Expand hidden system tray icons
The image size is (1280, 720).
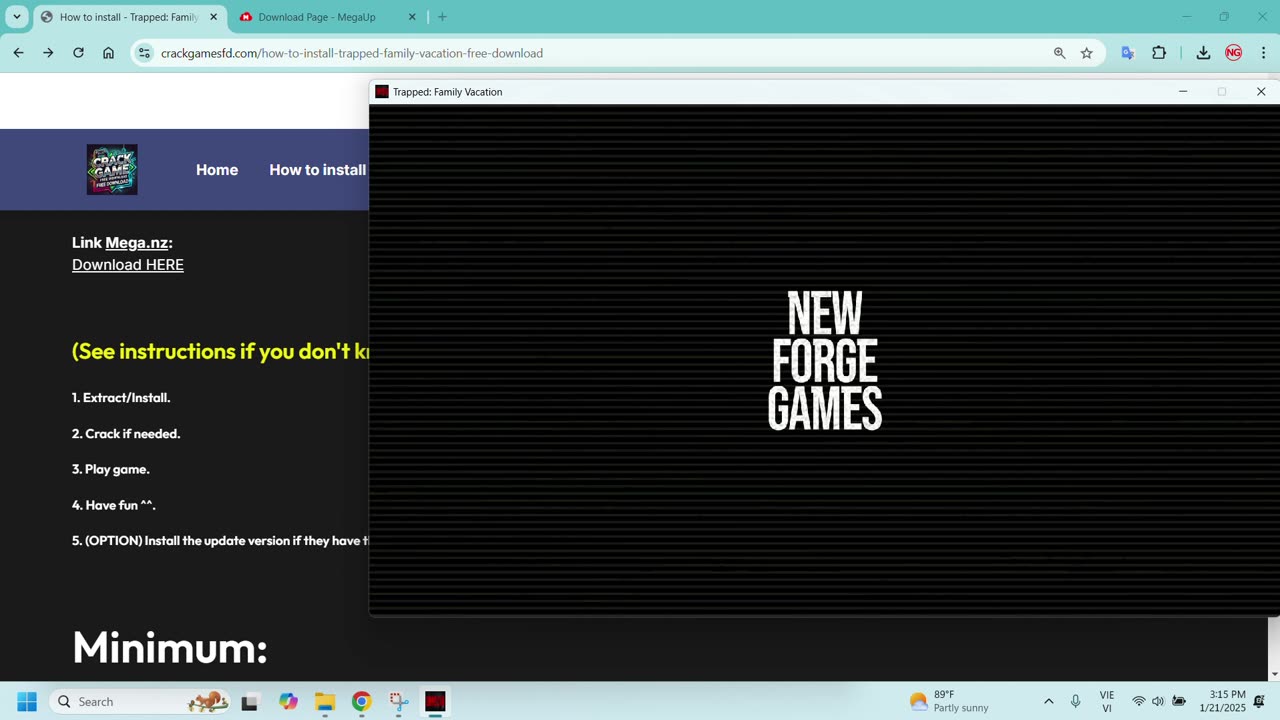(x=1048, y=701)
